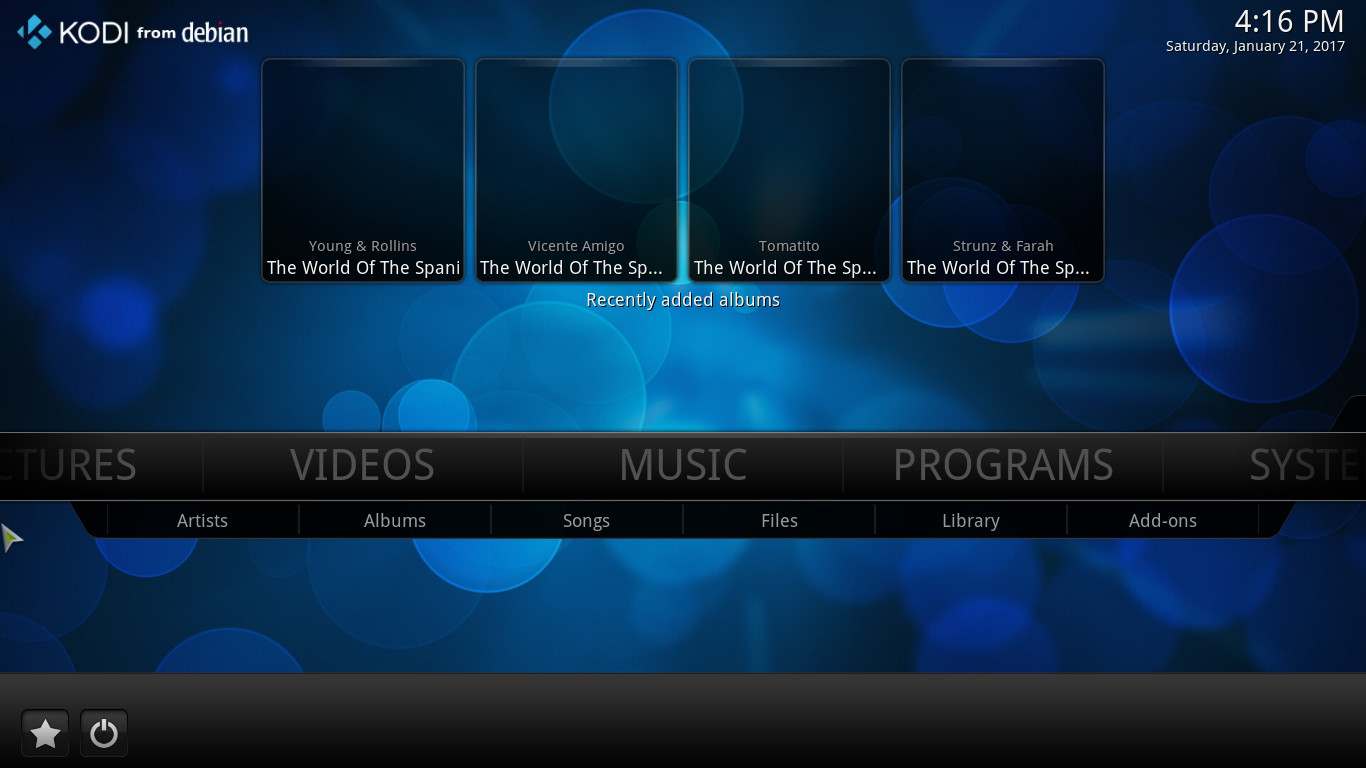Show the Songs list

click(586, 521)
